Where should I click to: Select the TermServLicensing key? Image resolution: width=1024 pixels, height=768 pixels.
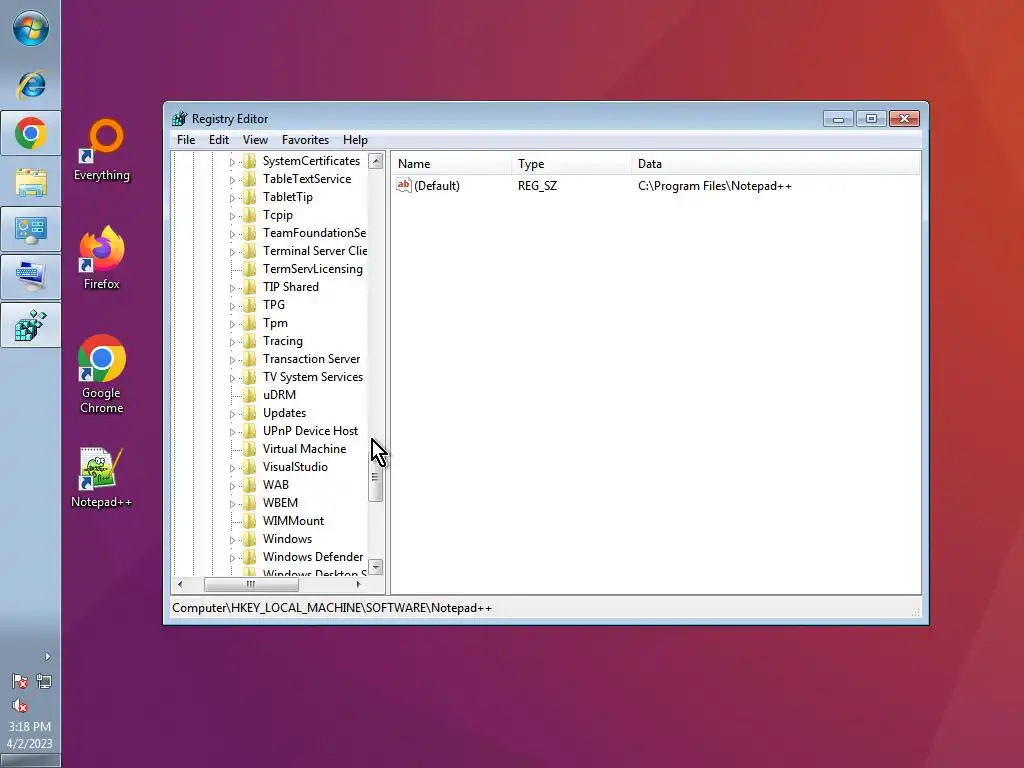(x=312, y=269)
